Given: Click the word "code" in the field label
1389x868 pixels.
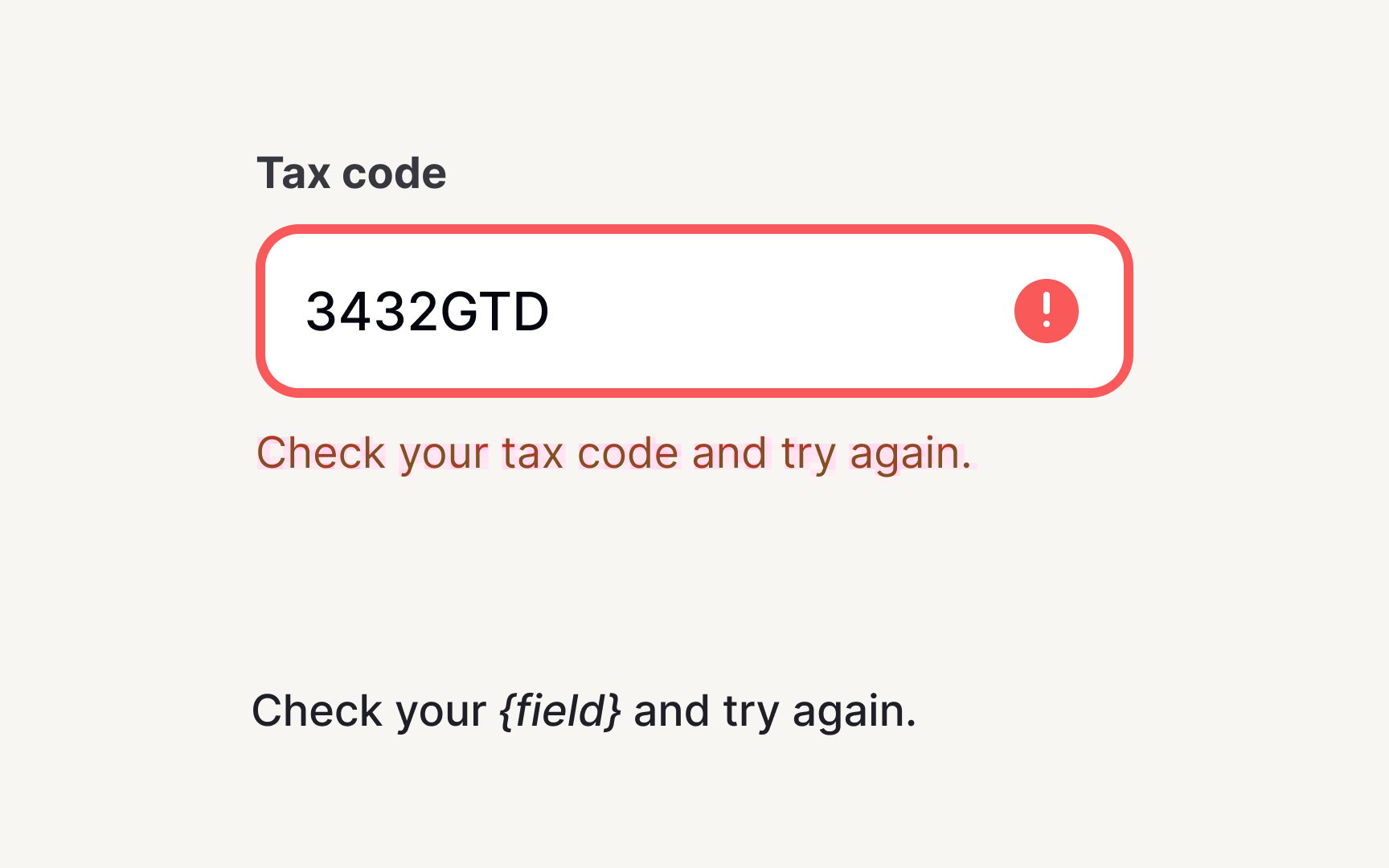Looking at the screenshot, I should coord(394,174).
